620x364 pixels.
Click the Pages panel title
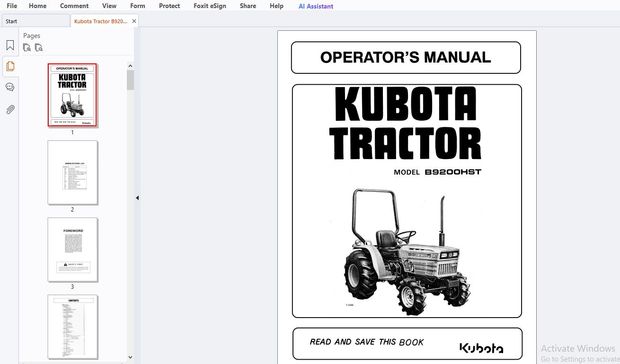pyautogui.click(x=32, y=36)
